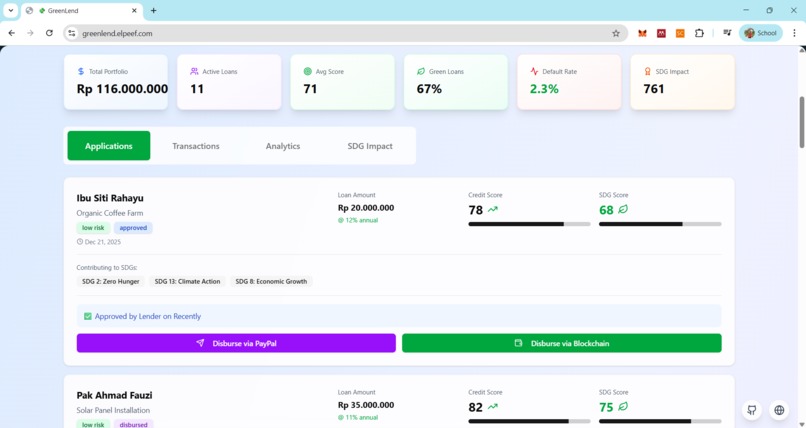Click the Avg Score circle icon
The width and height of the screenshot is (806, 428).
[307, 71]
